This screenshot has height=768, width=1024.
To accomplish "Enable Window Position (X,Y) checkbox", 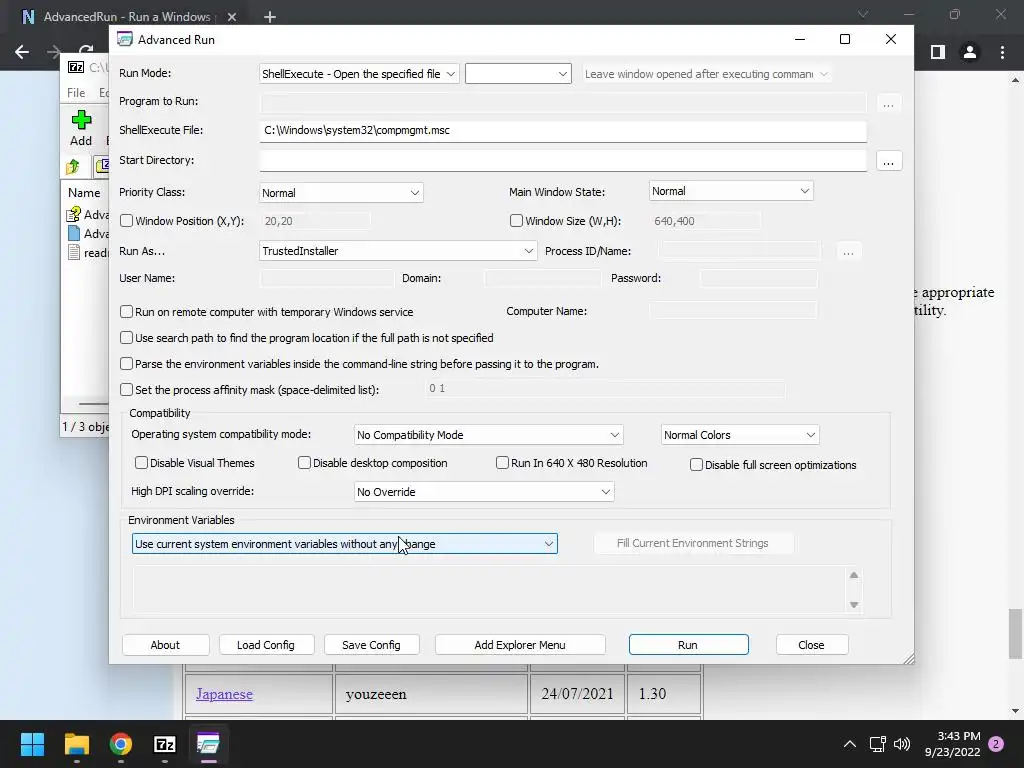I will coord(127,221).
